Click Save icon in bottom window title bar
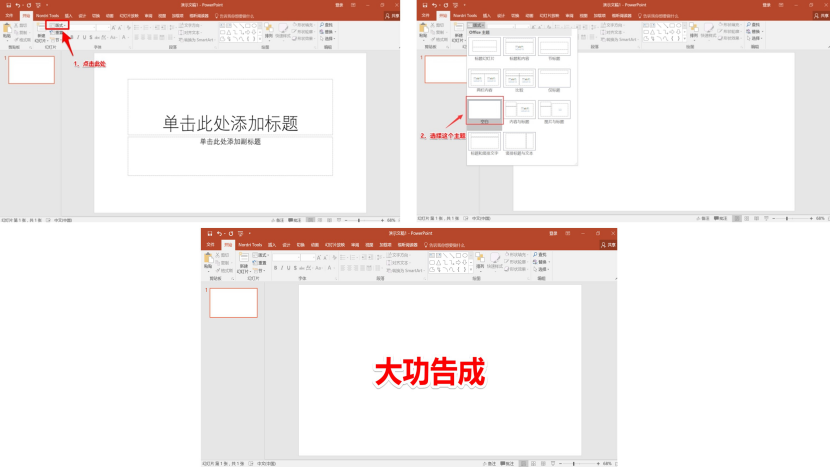830x467 pixels. tap(210, 233)
